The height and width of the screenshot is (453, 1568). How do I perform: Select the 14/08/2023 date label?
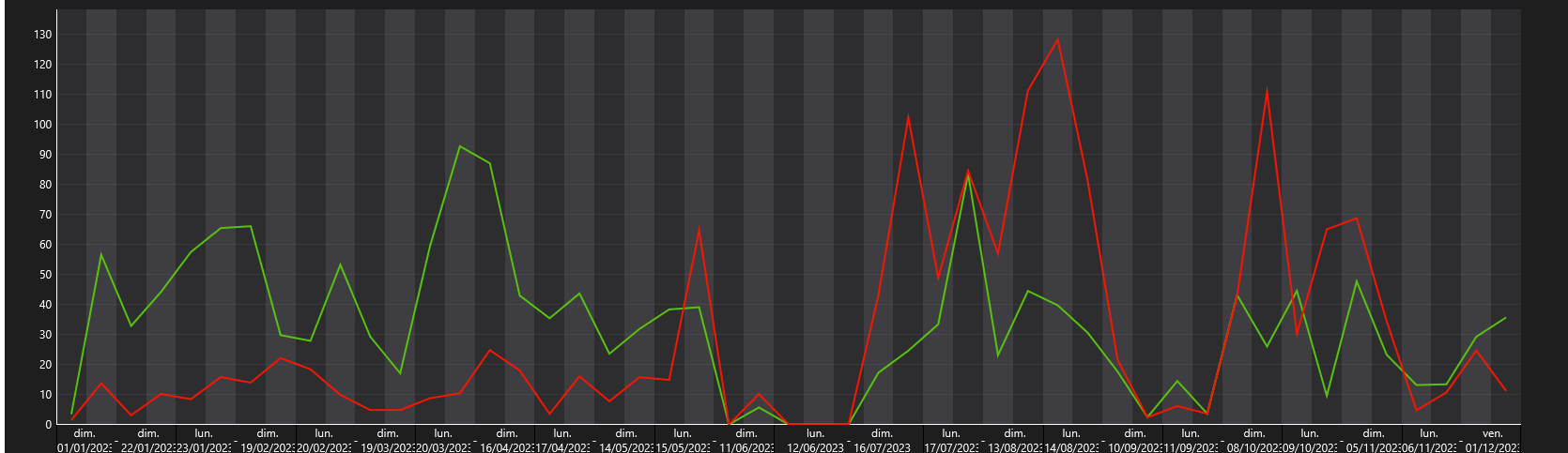(x=1071, y=447)
